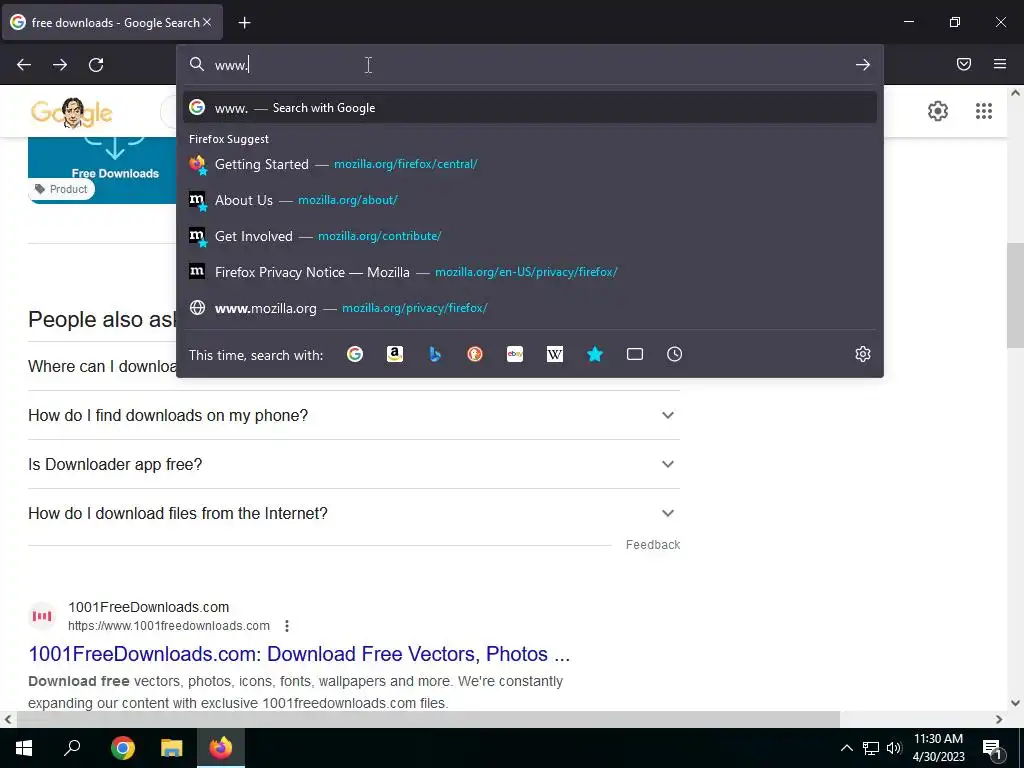Click the 1001FreeDownloads site favicon
Viewport: 1024px width, 768px height.
[42, 616]
